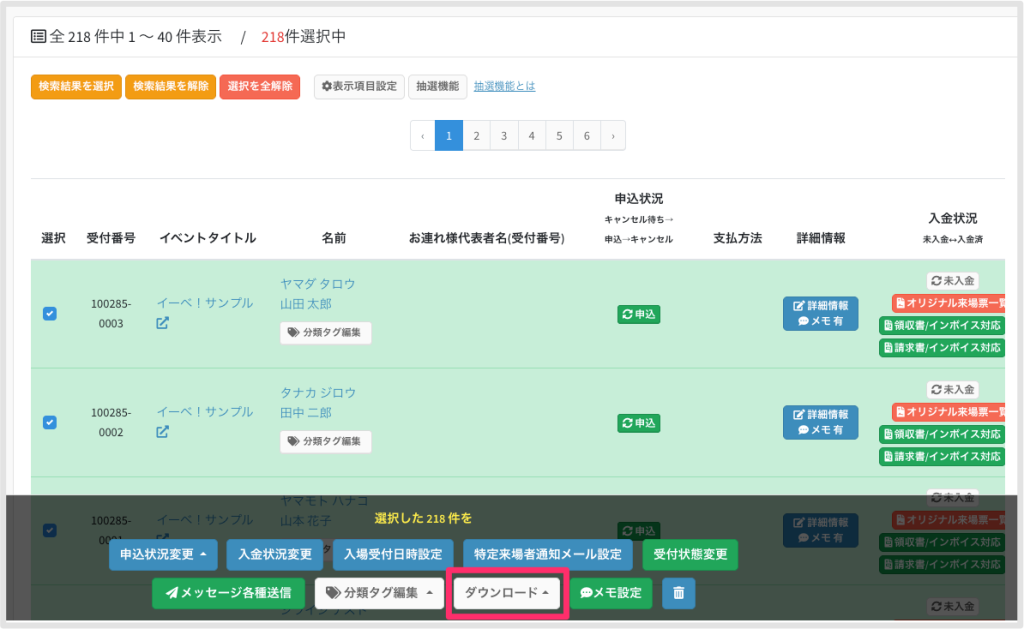1024x629 pixels.
Task: Edit 分類タグ for ヤマダ タロウ row
Action: 325,332
